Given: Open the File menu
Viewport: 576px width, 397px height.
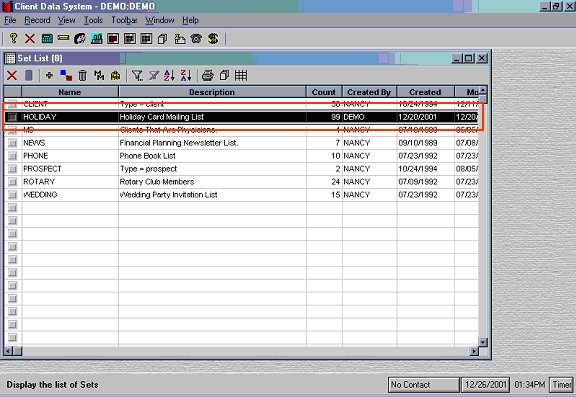Looking at the screenshot, I should coord(10,20).
